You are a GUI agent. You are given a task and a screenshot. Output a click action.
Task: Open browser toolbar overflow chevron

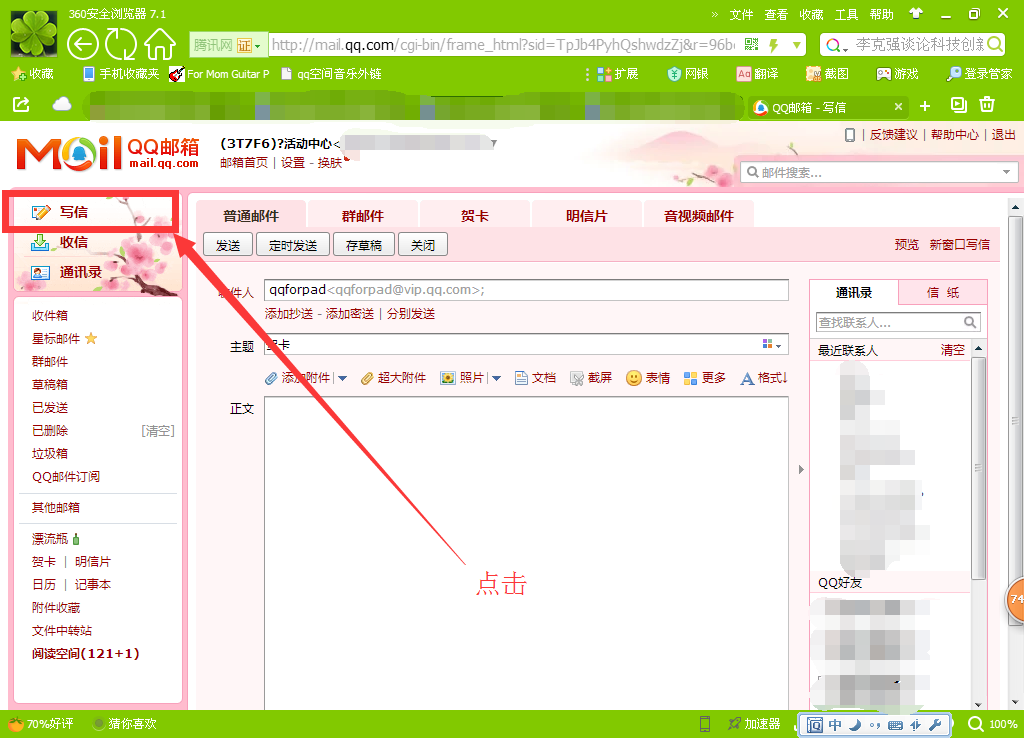point(714,14)
